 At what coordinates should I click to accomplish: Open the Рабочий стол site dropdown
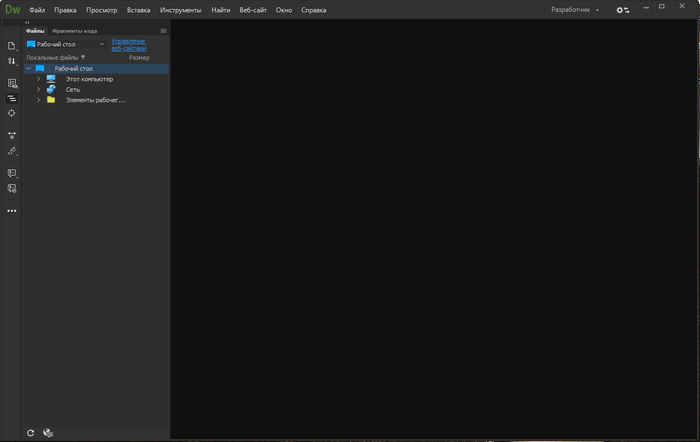tap(66, 44)
